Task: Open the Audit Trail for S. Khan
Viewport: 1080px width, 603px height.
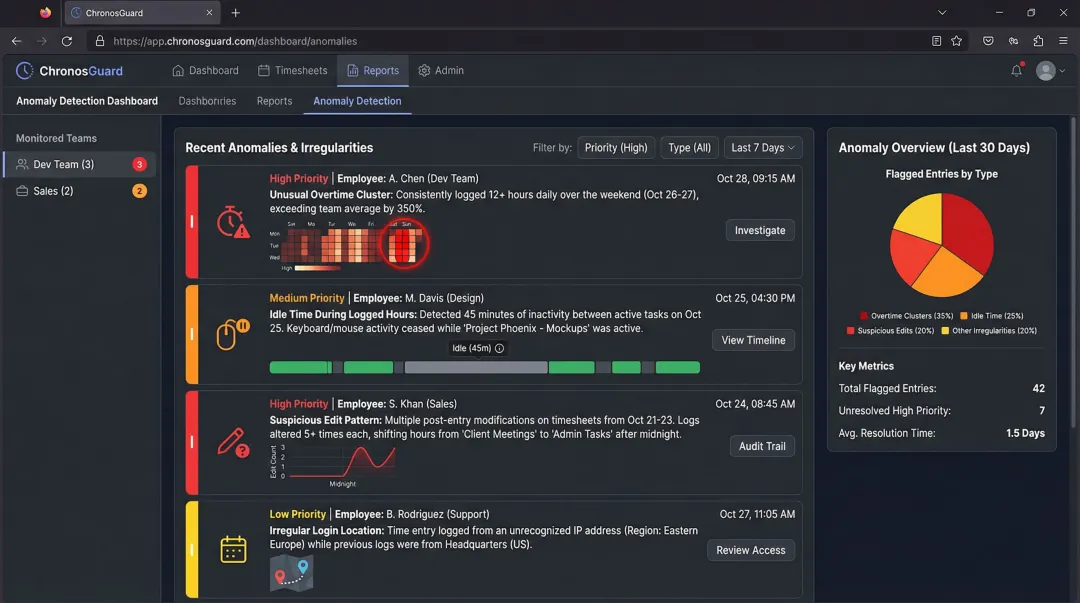Action: pos(762,446)
